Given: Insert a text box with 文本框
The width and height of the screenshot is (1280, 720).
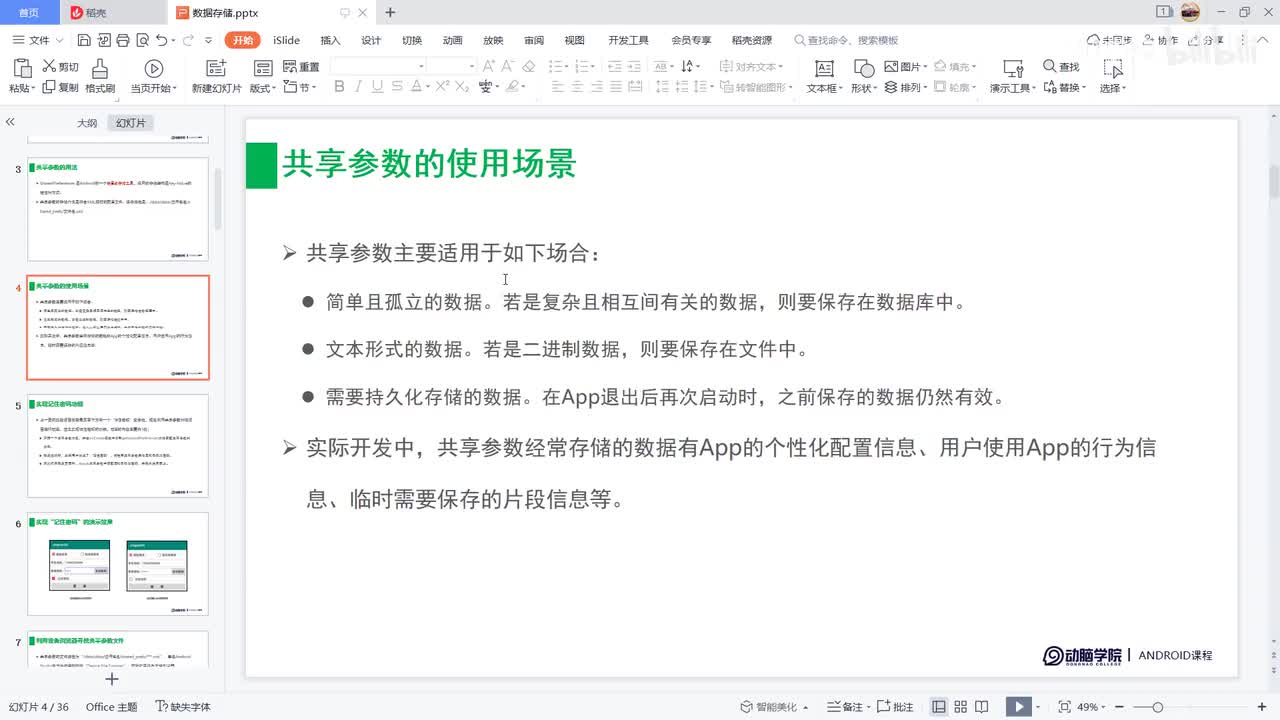Looking at the screenshot, I should point(823,76).
